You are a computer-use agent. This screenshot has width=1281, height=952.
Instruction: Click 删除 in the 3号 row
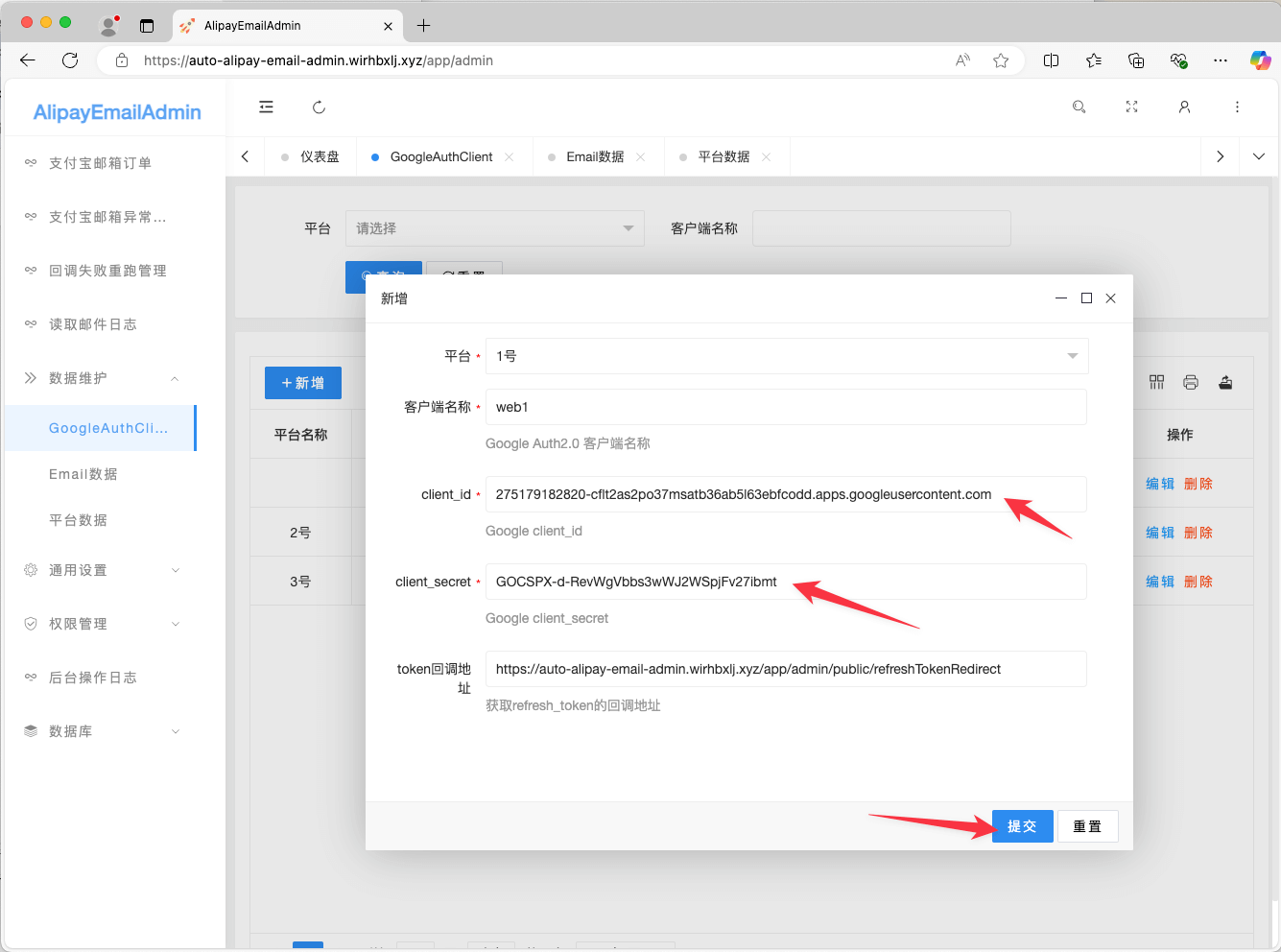pos(1198,582)
